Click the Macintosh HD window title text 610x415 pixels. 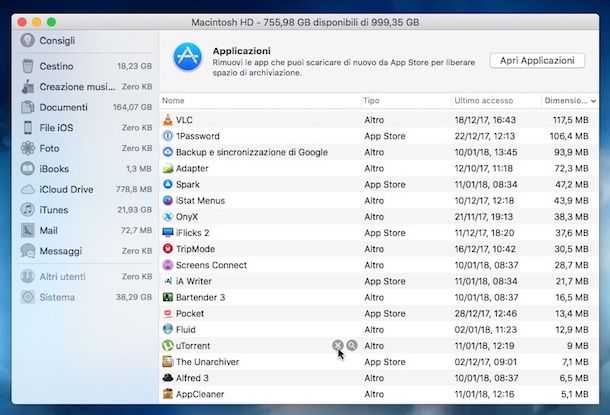[x=305, y=22]
